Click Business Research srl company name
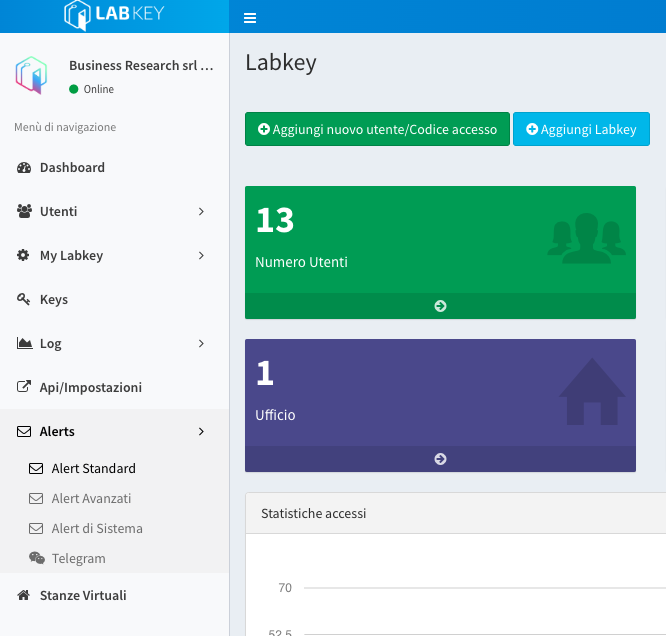 pos(141,65)
